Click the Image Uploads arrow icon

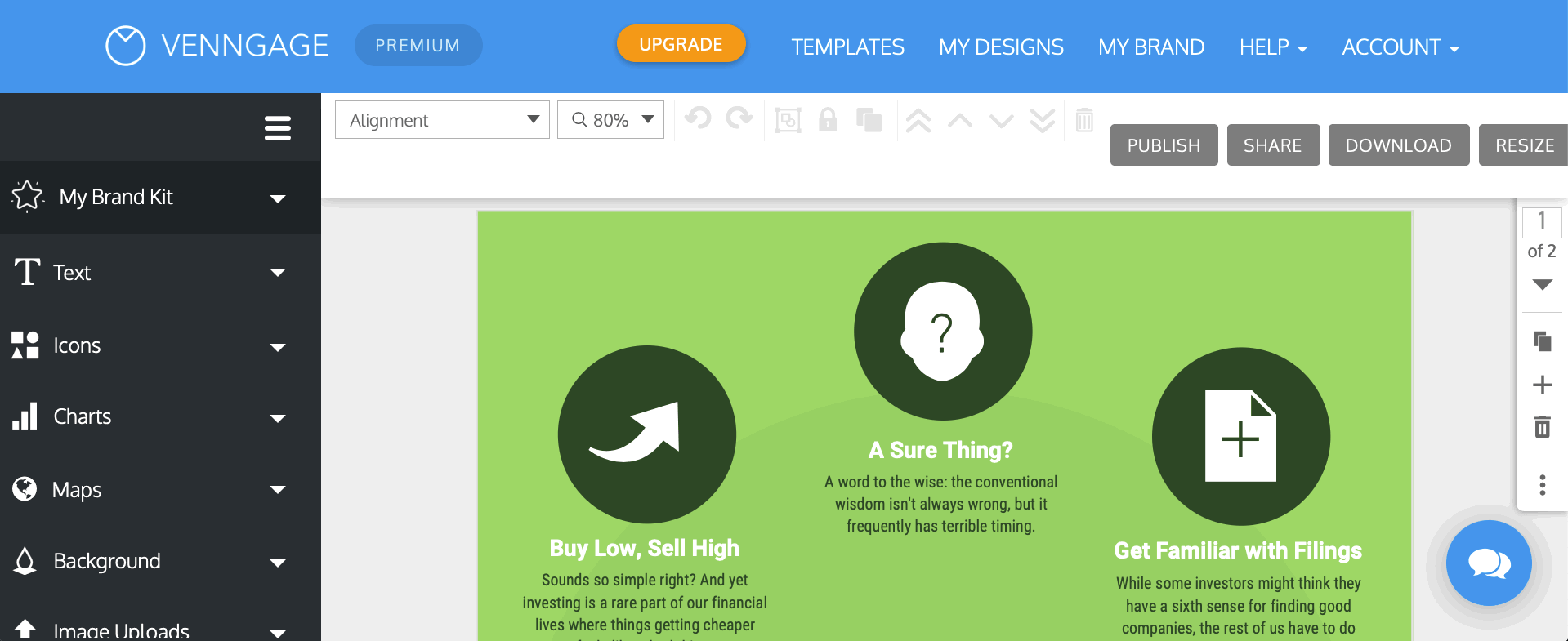pyautogui.click(x=25, y=629)
